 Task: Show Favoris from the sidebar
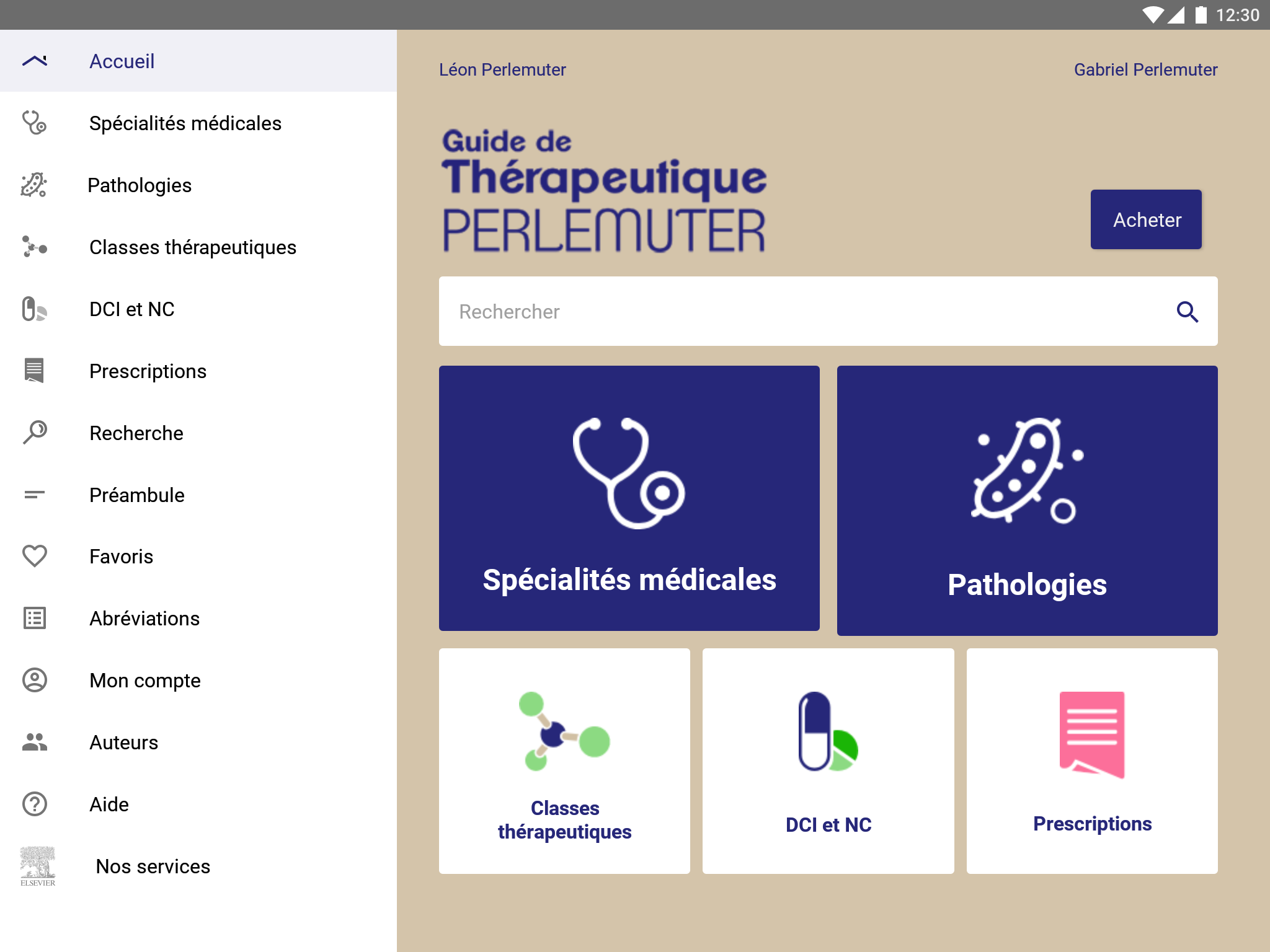[x=198, y=556]
